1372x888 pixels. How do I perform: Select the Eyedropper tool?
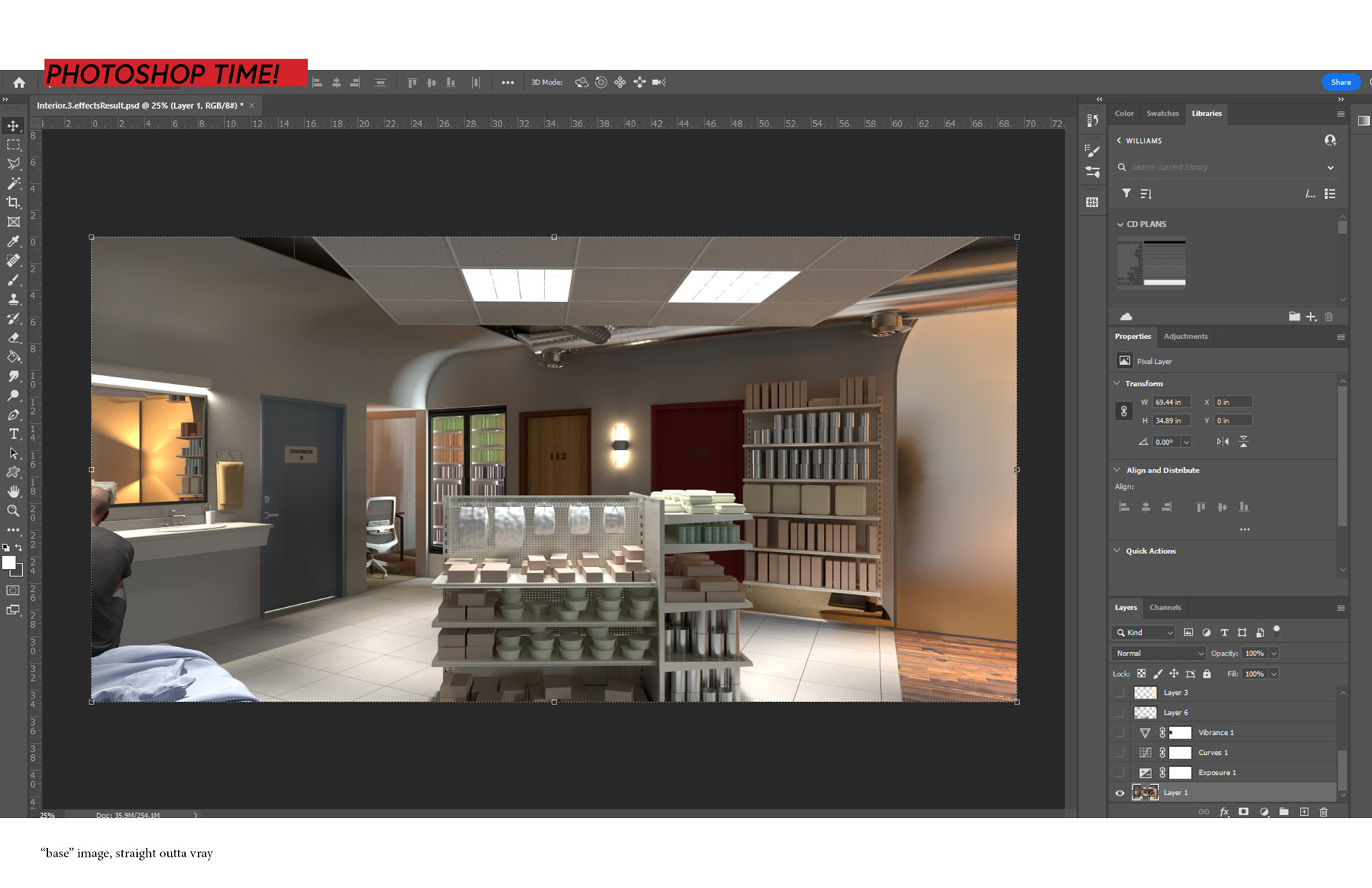(13, 241)
